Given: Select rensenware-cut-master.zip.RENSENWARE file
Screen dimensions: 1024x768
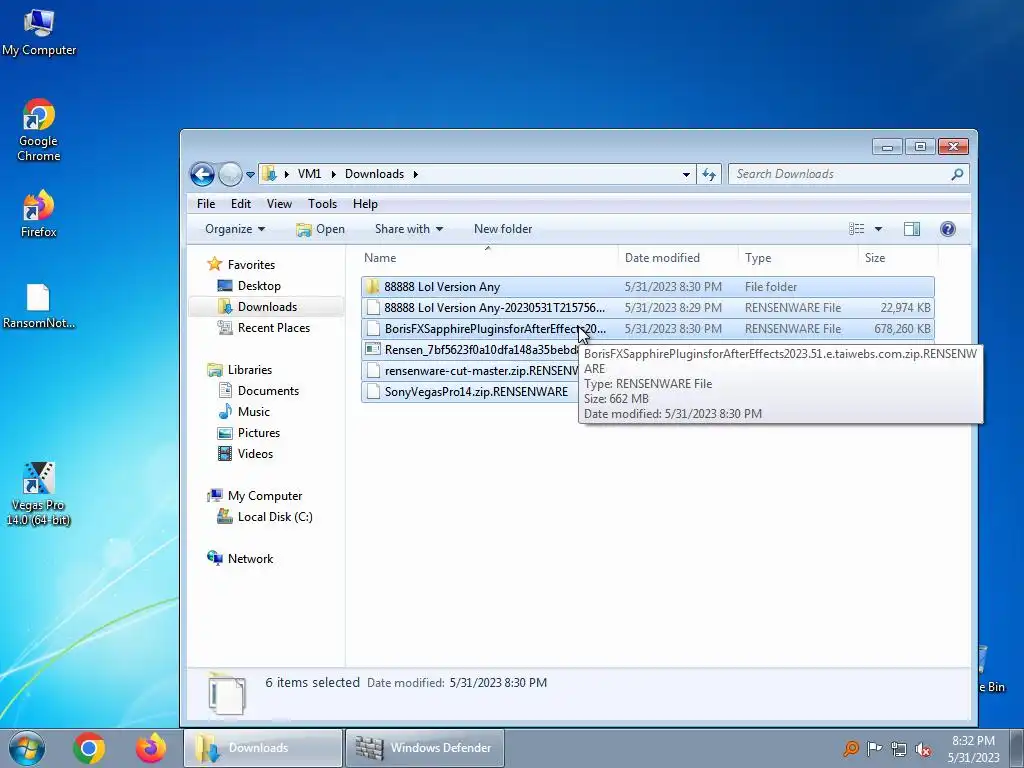Looking at the screenshot, I should (x=470, y=370).
